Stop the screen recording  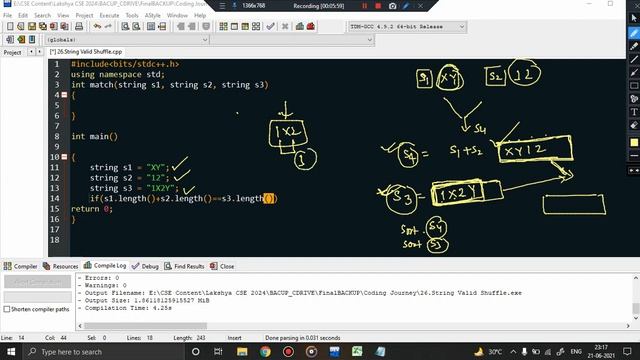point(378,6)
